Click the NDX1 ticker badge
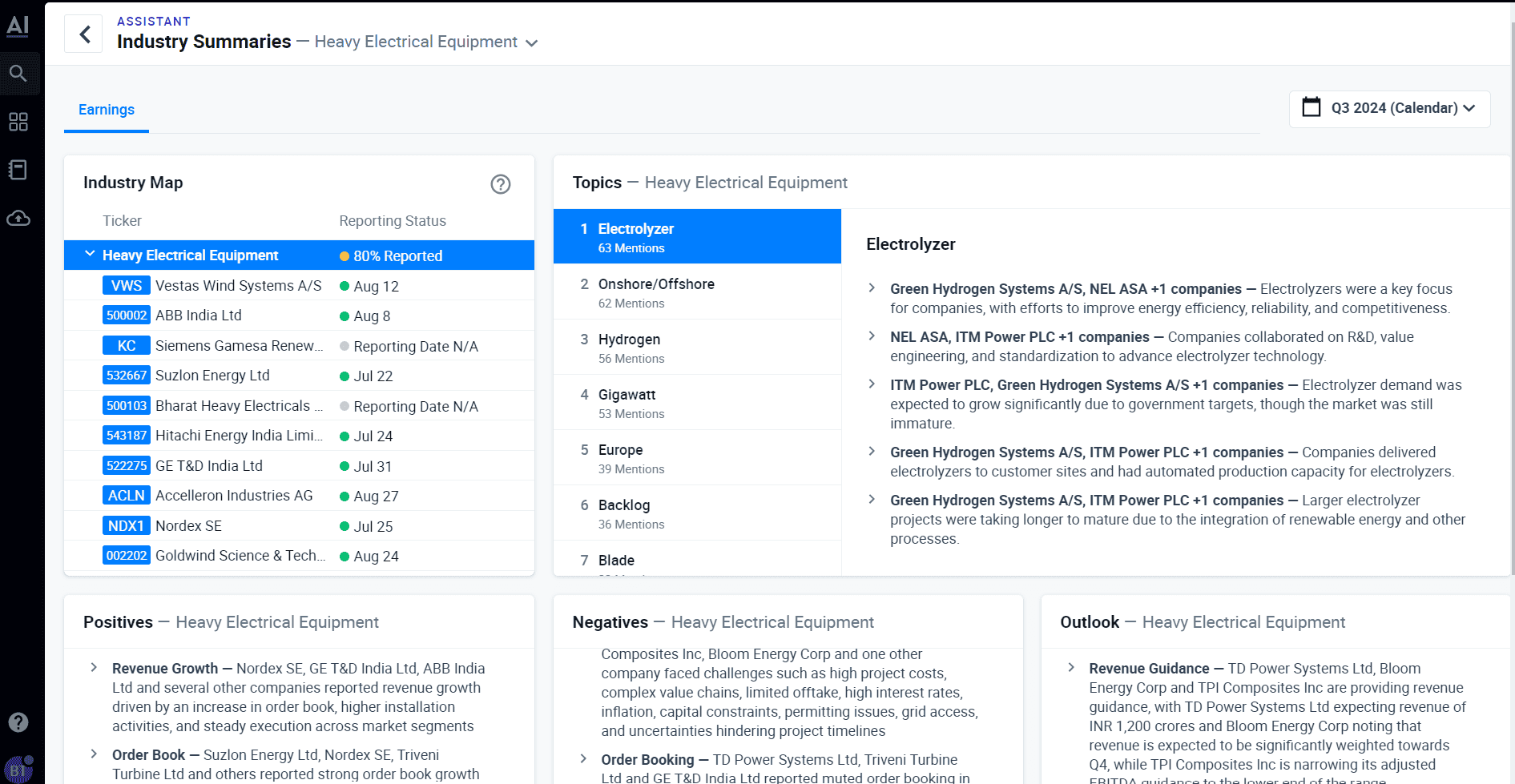Image resolution: width=1515 pixels, height=784 pixels. 127,526
